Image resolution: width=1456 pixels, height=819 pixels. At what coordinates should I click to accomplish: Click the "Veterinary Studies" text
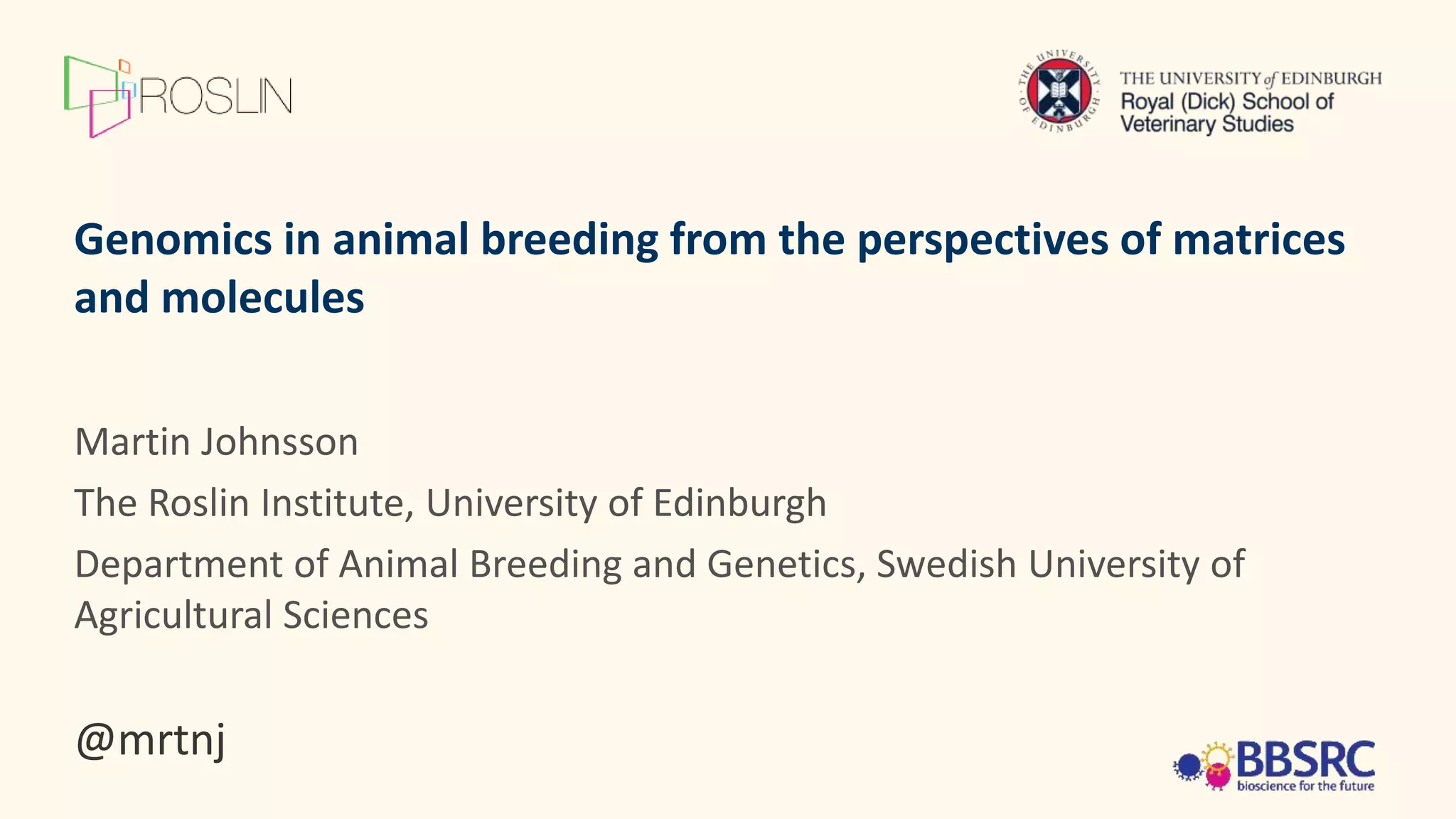[1206, 124]
